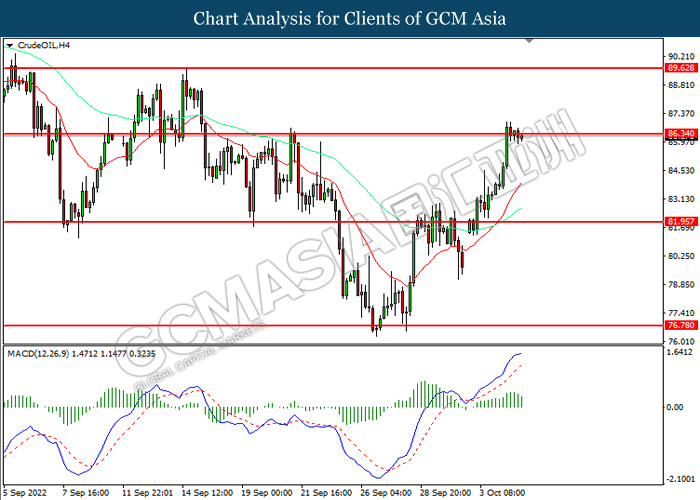Click the 90.210 price axis value

681,56
